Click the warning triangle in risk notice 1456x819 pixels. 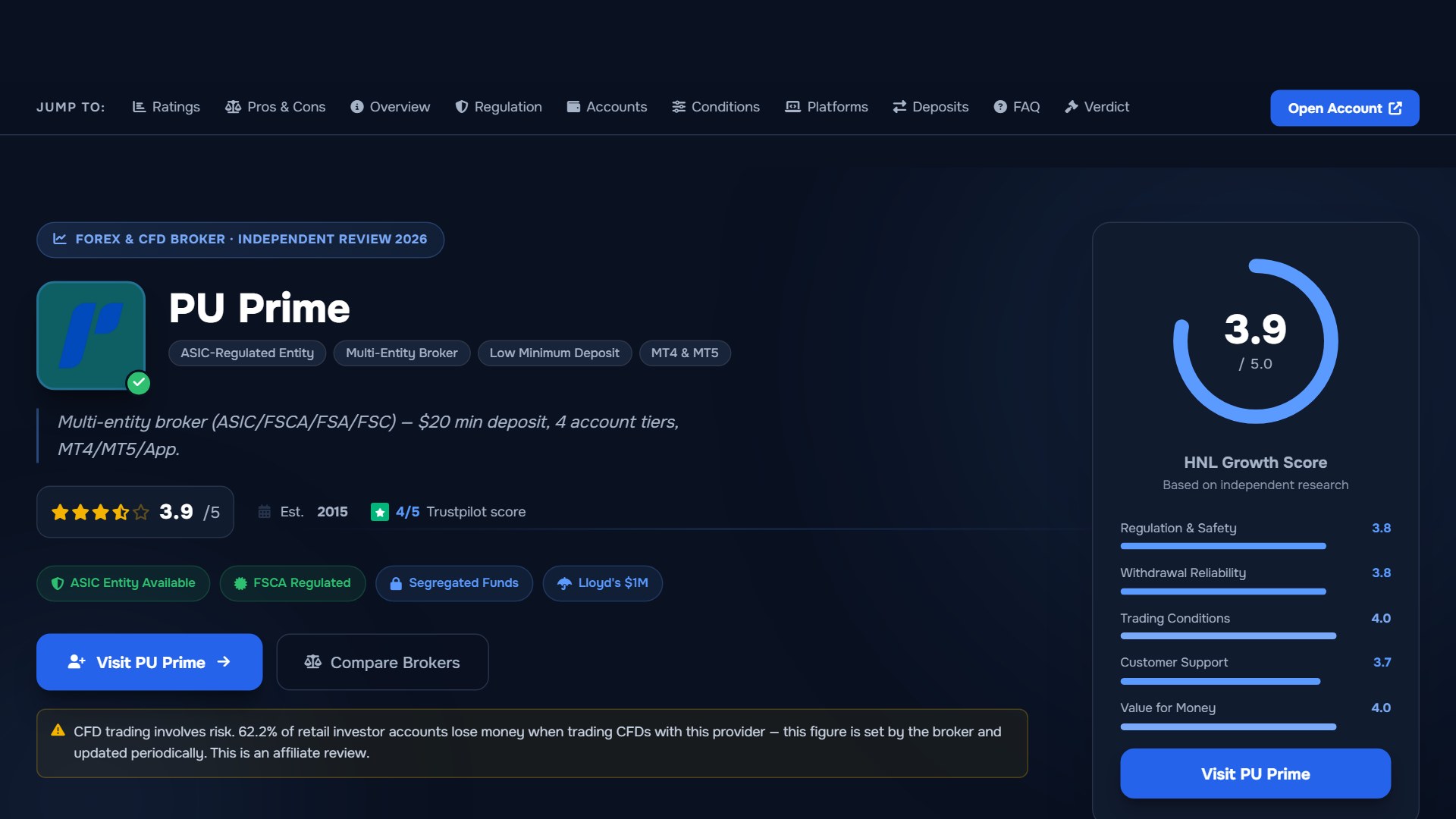click(58, 730)
